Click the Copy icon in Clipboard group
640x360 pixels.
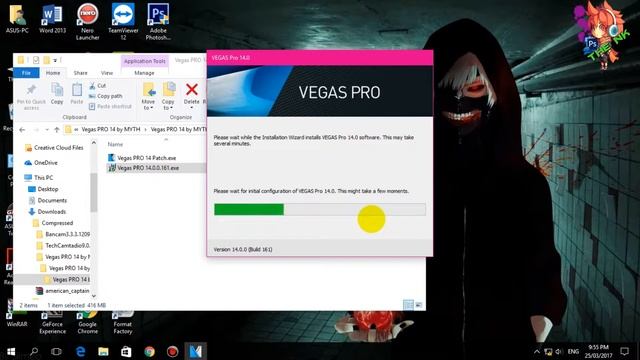click(57, 94)
